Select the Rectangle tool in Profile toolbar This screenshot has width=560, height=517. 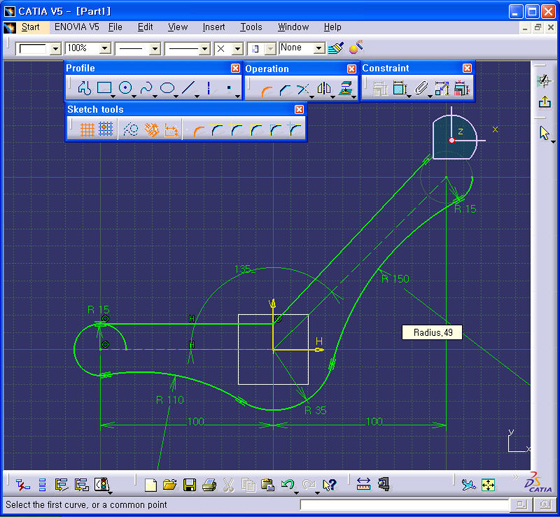(104, 88)
